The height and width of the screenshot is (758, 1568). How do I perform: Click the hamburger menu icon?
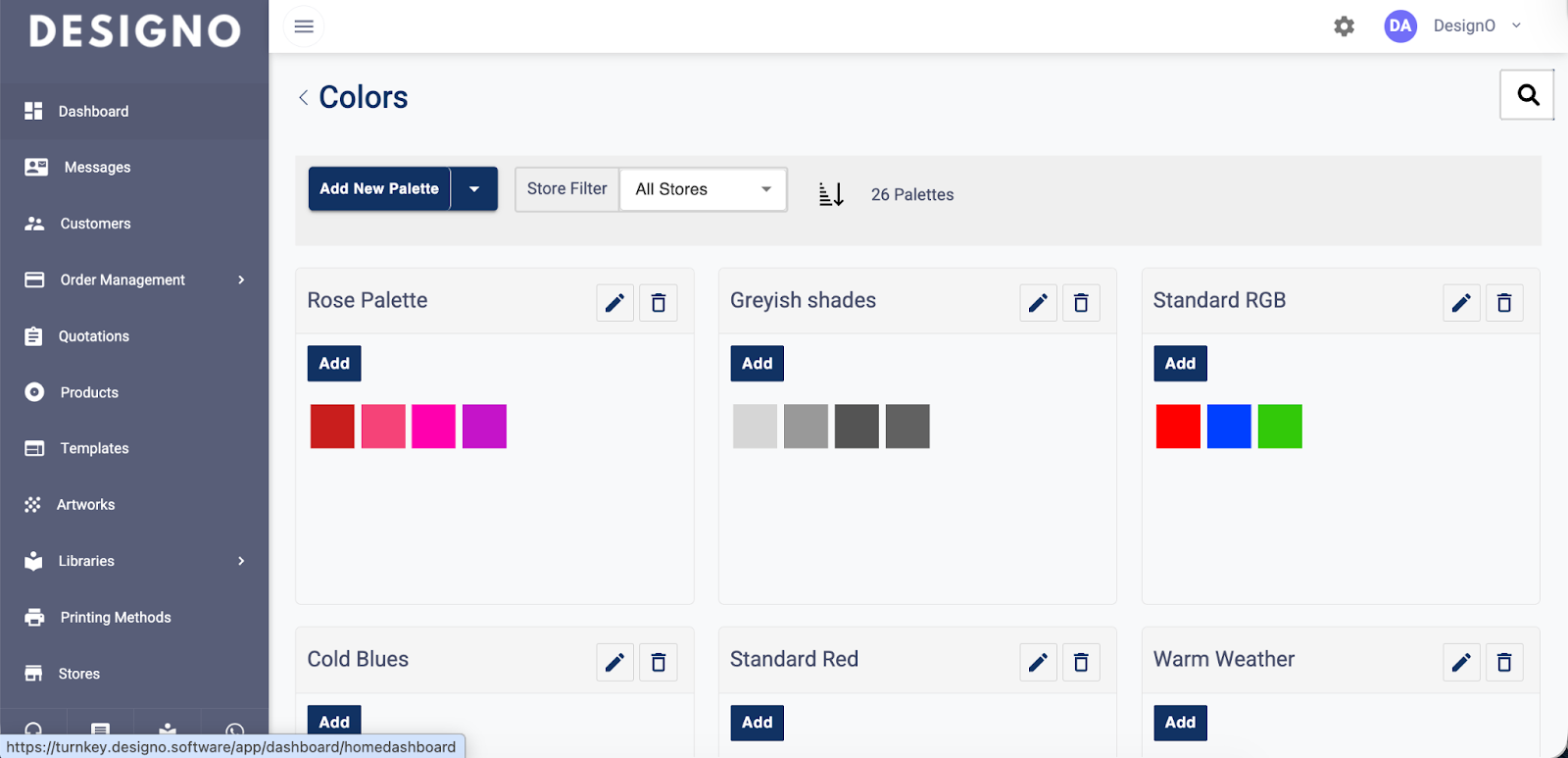[304, 26]
